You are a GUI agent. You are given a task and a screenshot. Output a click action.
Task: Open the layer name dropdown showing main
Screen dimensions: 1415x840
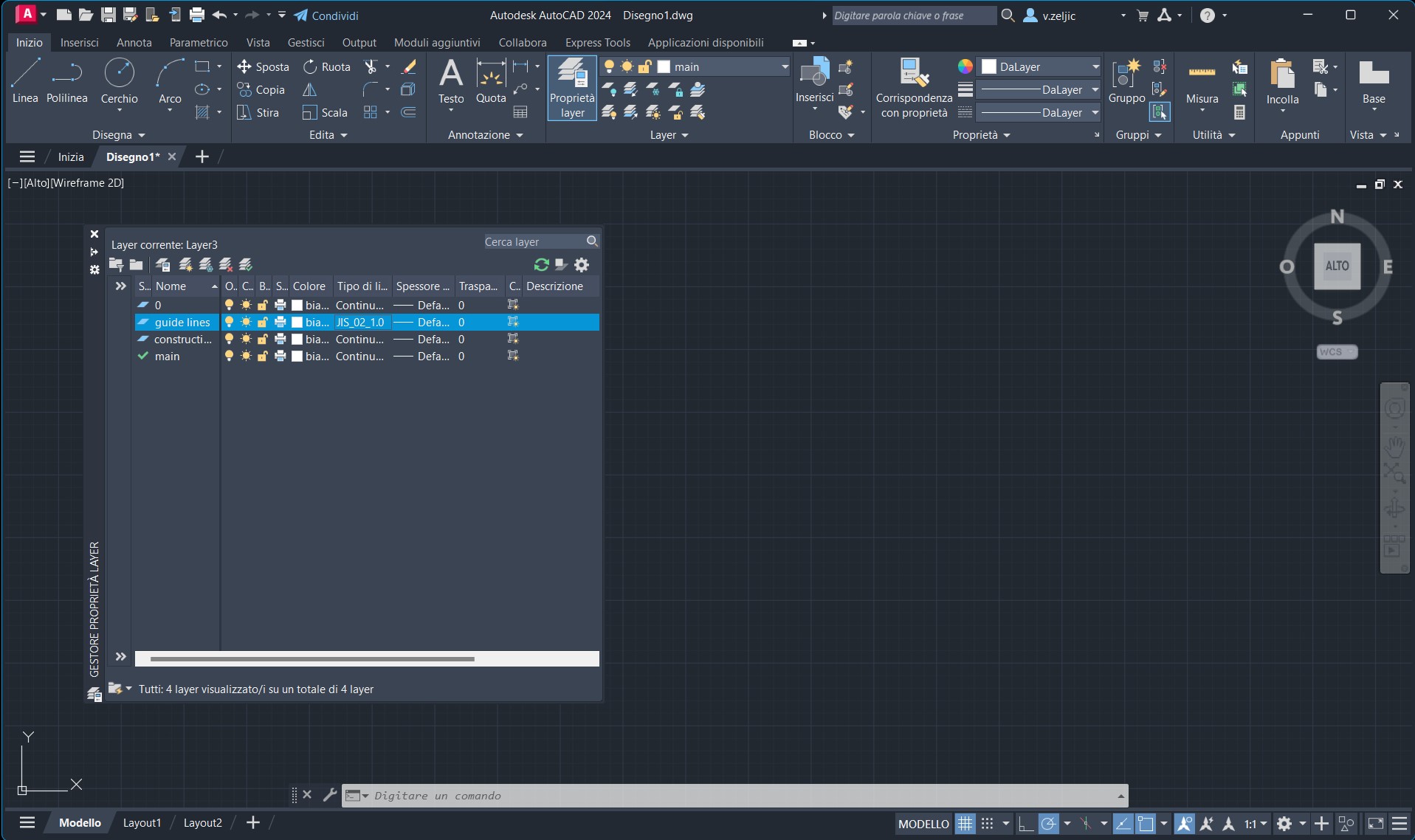tap(784, 66)
